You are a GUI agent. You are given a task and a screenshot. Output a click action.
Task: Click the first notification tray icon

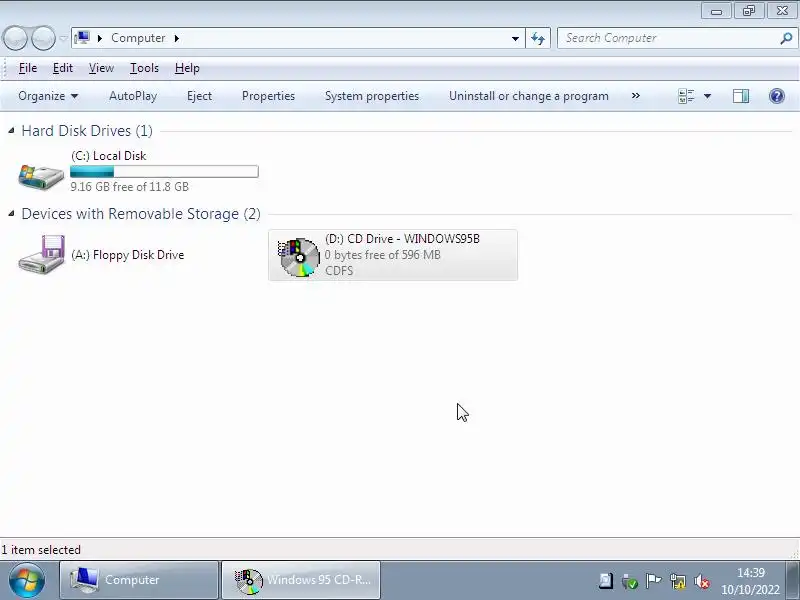click(x=606, y=581)
